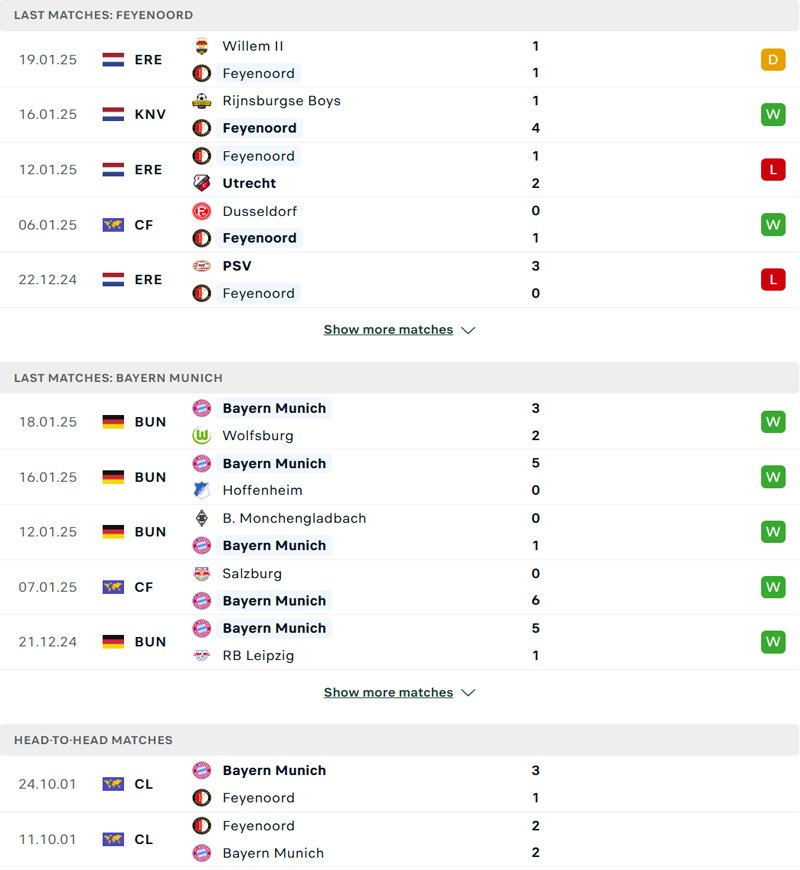The width and height of the screenshot is (800, 870).
Task: Expand Show more matches under Bayern Munich results
Action: pos(390,692)
